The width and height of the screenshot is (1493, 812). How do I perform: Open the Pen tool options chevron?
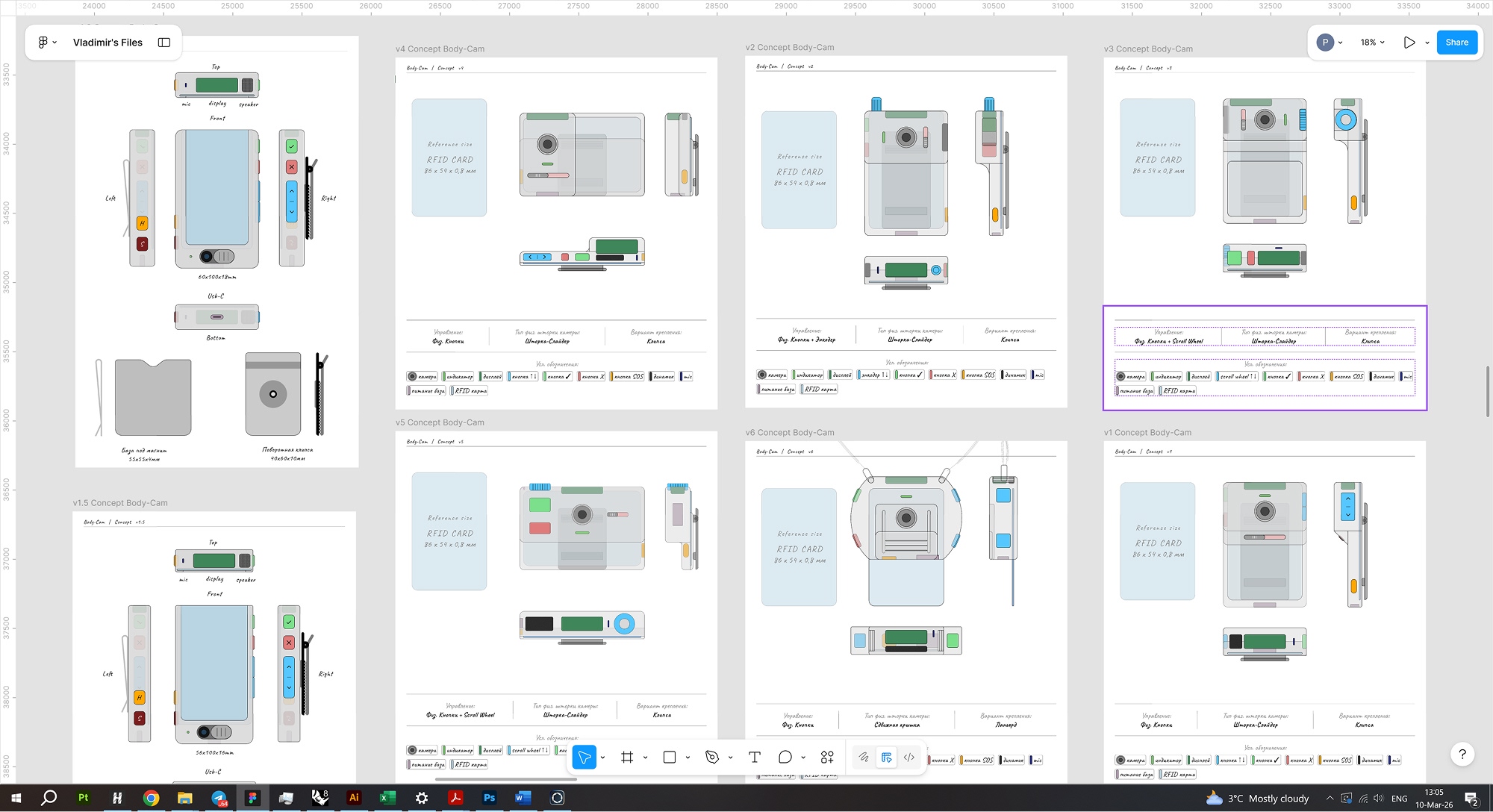coord(730,758)
